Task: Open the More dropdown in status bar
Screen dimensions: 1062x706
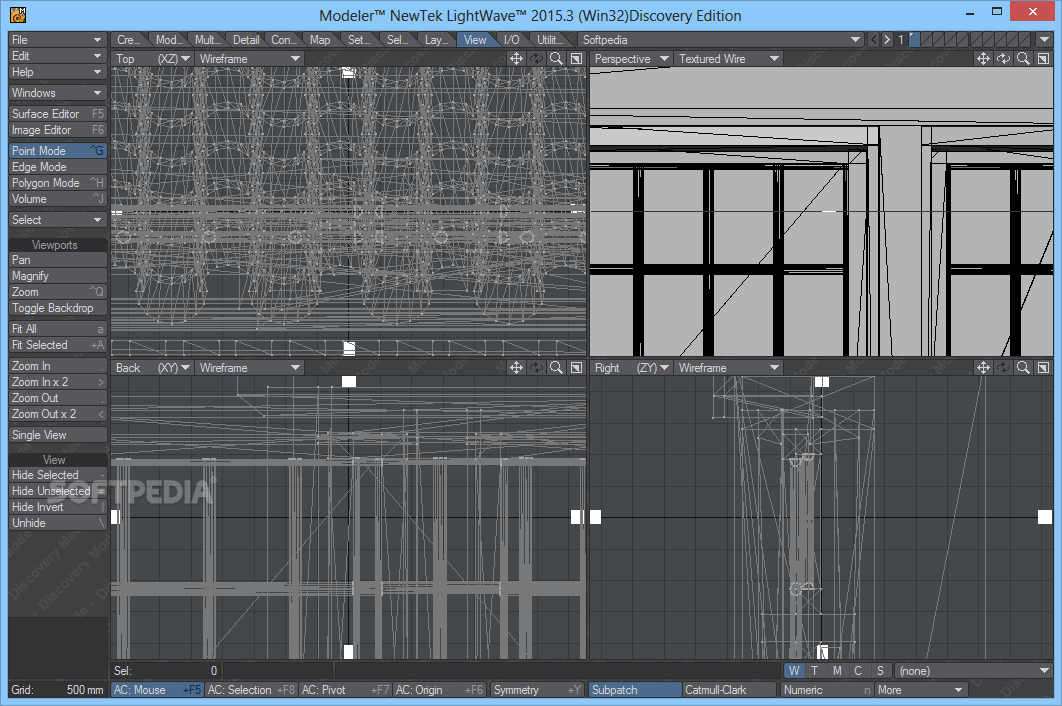Action: click(x=920, y=690)
